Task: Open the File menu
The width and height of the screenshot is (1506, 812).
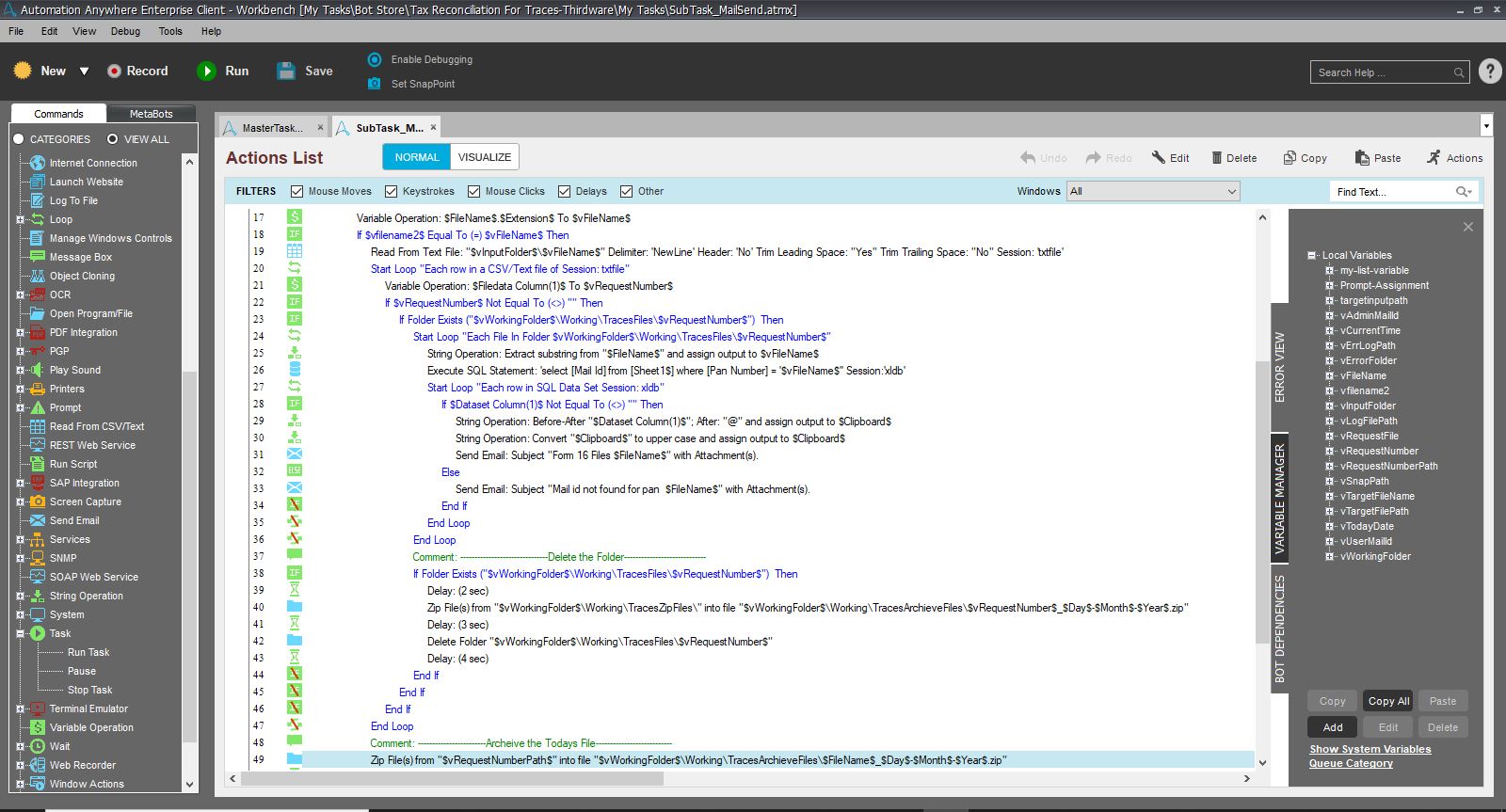Action: pos(16,31)
